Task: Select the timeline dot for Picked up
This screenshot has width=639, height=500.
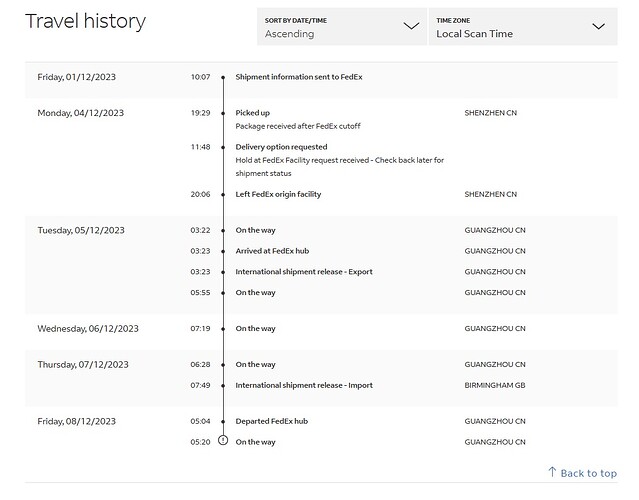Action: 223,113
